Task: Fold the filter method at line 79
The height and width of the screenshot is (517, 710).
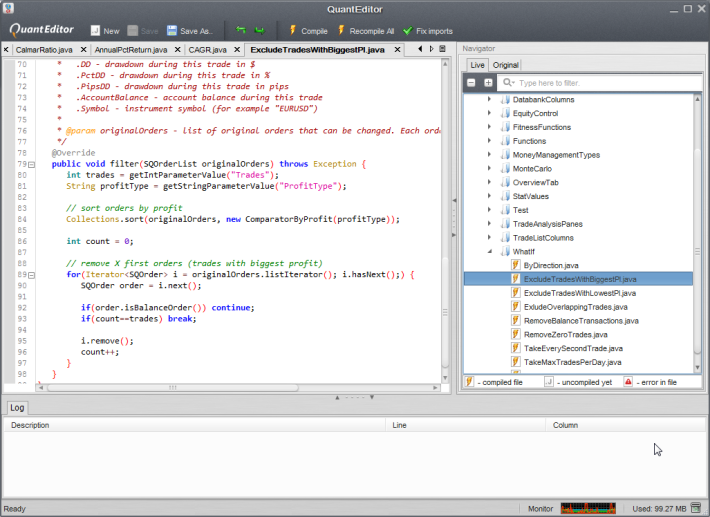Action: (x=31, y=164)
